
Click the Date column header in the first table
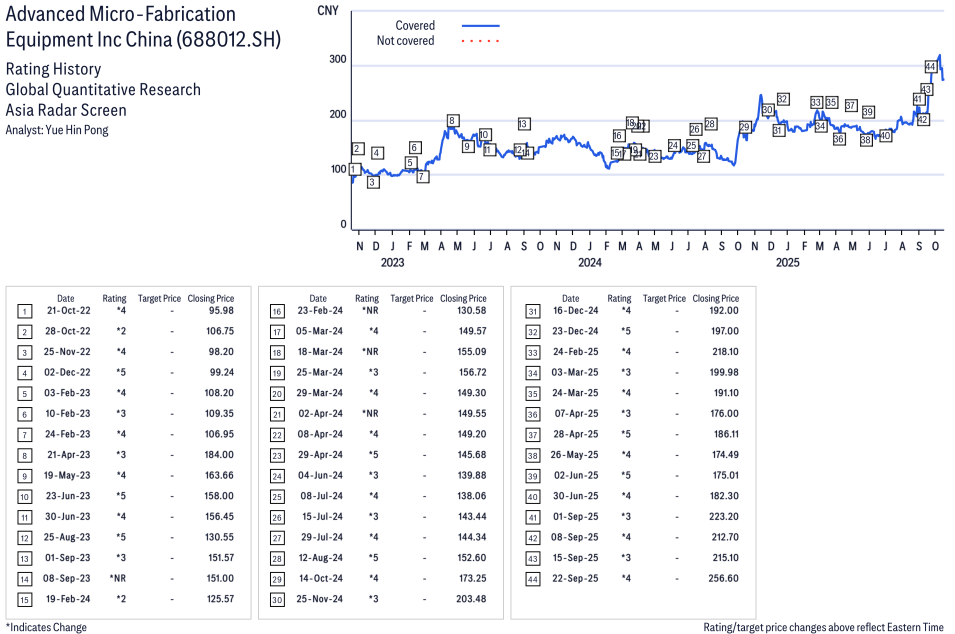point(65,298)
